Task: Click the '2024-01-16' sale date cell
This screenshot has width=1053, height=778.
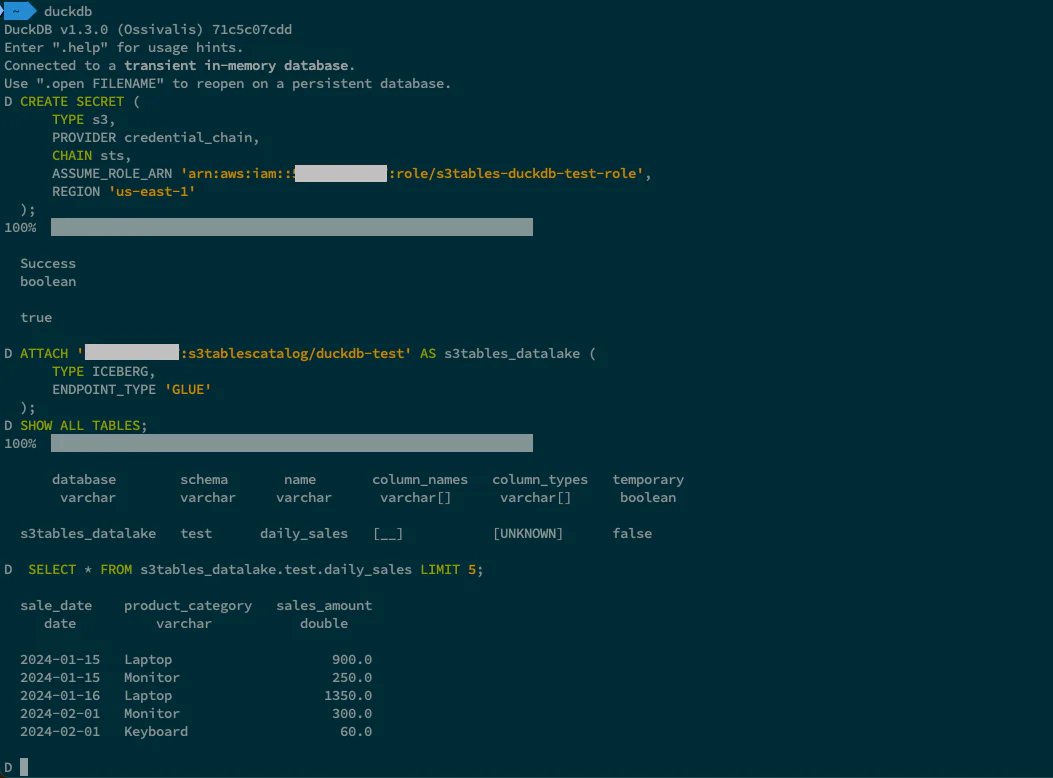Action: tap(60, 696)
